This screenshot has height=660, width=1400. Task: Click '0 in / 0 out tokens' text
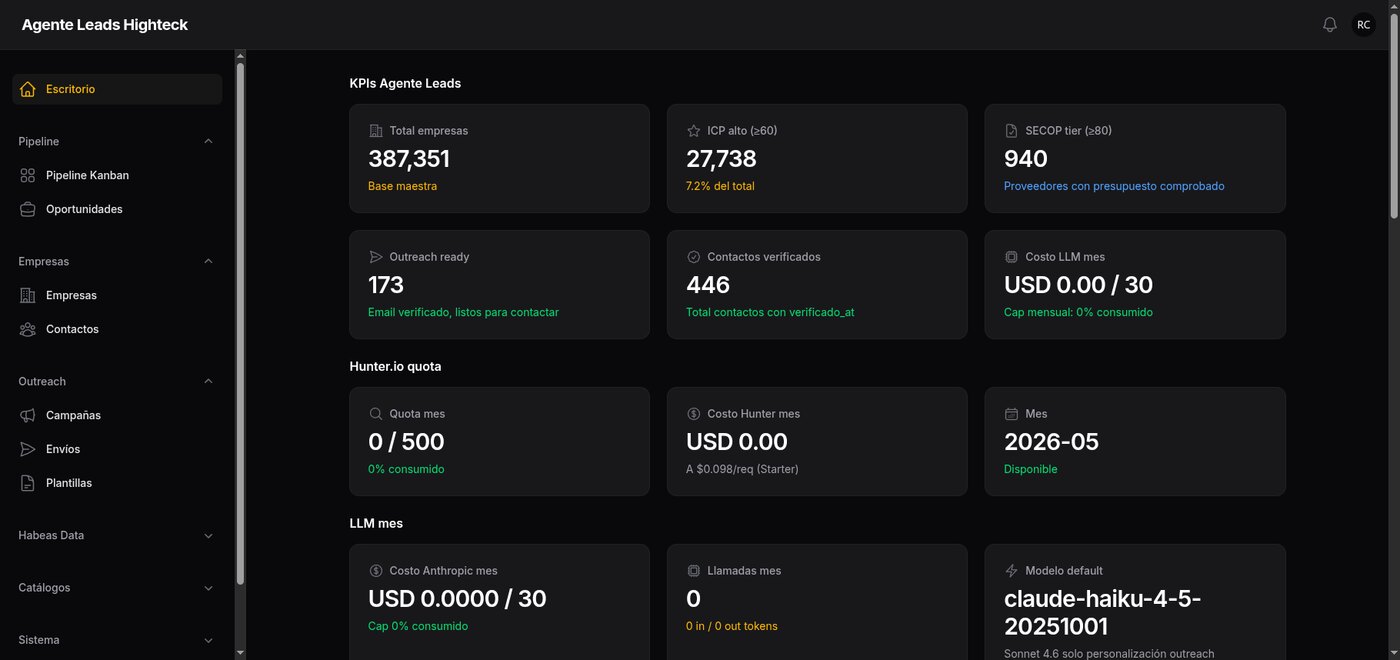click(732, 626)
